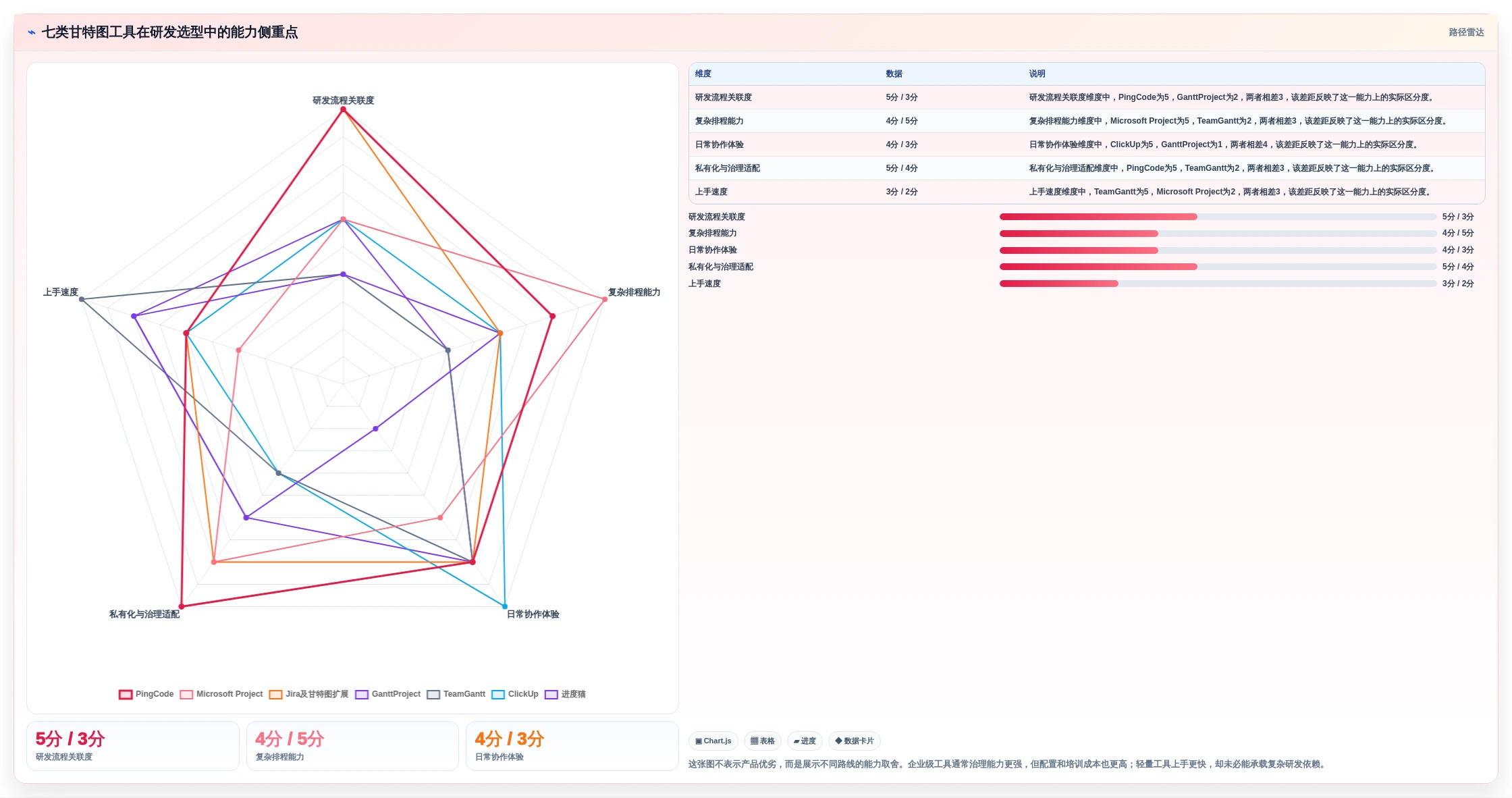
Task: Click ClickUp point on 日常协作体验 axis
Action: [504, 606]
